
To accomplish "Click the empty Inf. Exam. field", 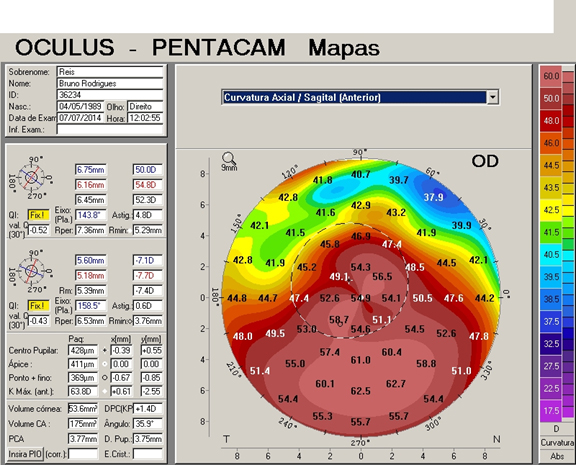I will pos(110,129).
